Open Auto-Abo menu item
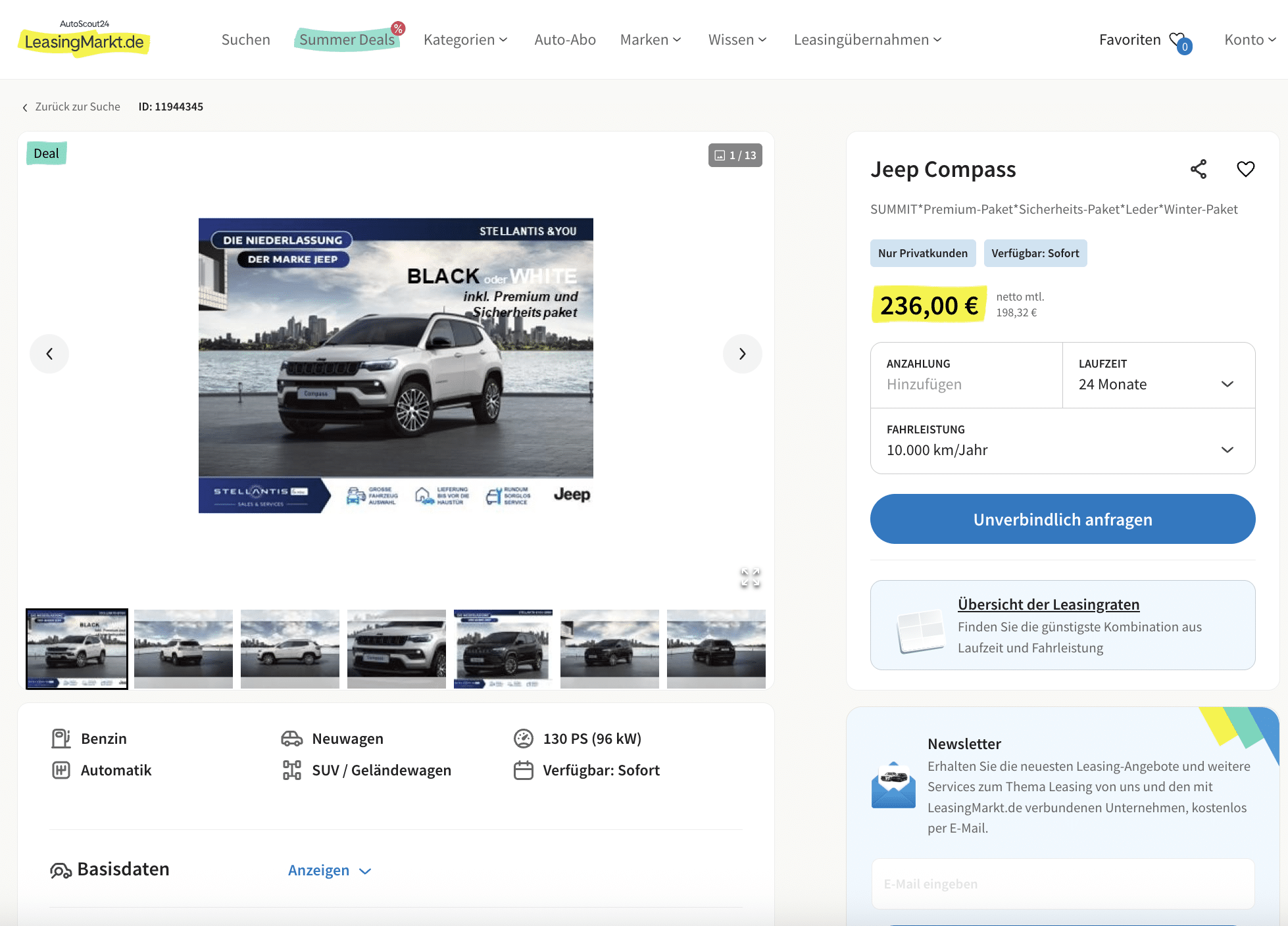 pyautogui.click(x=564, y=39)
